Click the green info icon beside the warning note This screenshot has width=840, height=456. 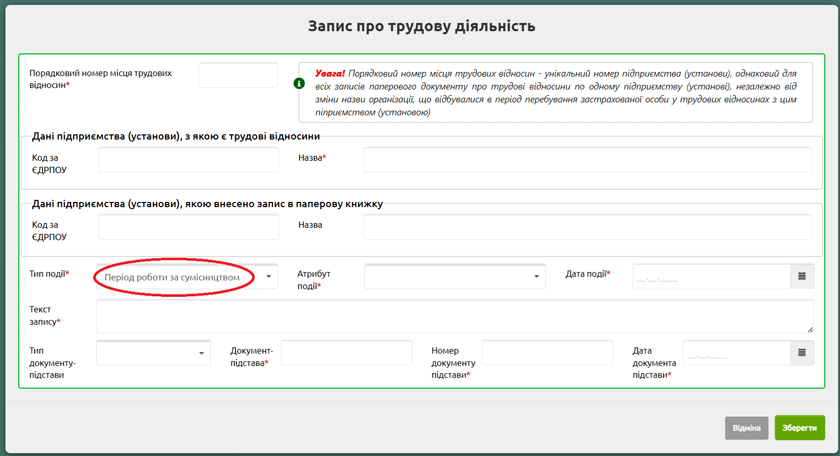(299, 83)
